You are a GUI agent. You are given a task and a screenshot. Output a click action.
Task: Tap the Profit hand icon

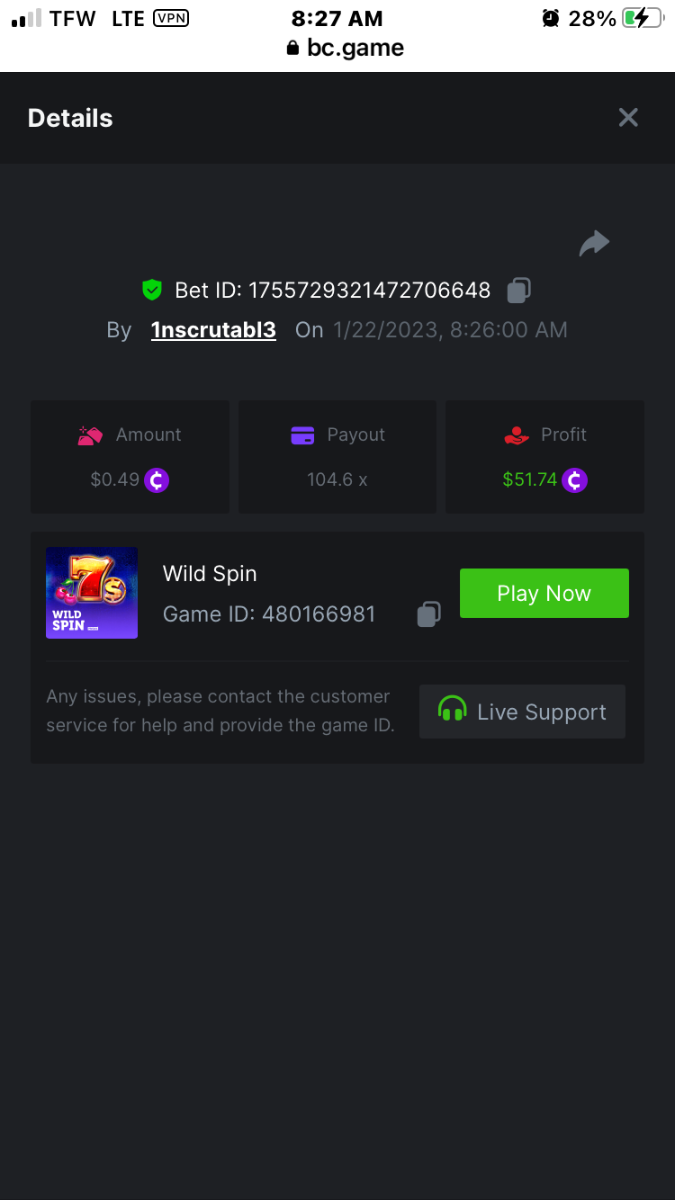pos(516,435)
